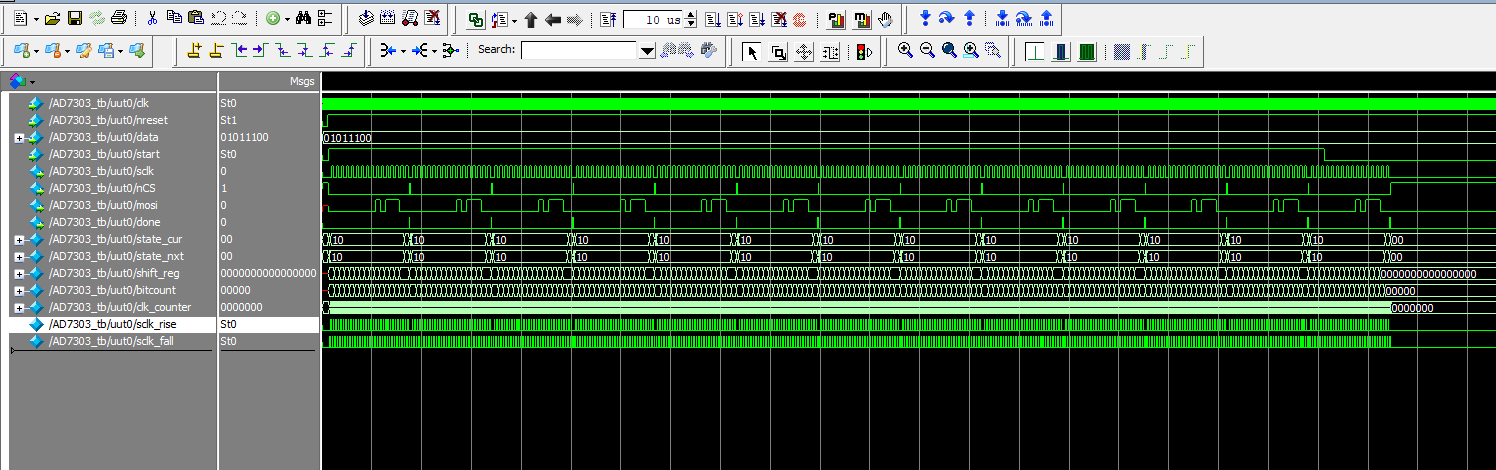This screenshot has width=1496, height=470.
Task: Select the /AD7303_tb/uut0/start signal
Action: tap(104, 154)
